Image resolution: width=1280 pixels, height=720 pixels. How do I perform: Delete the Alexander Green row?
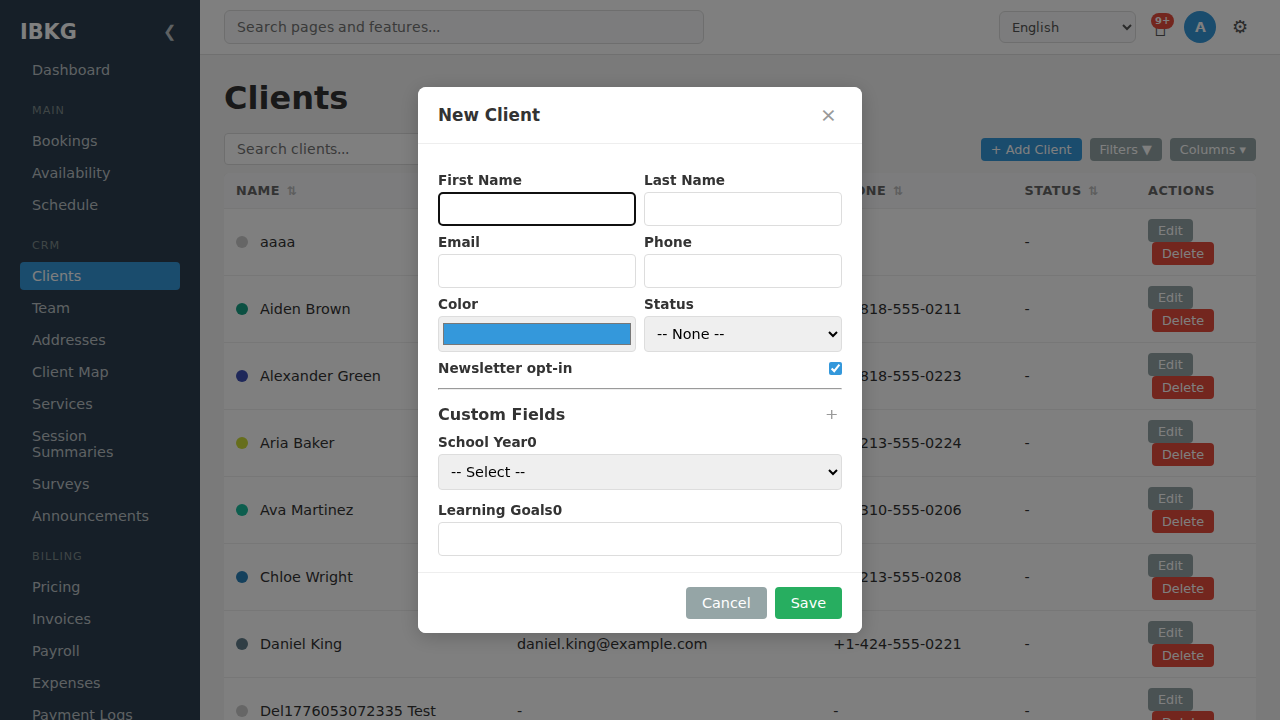click(x=1183, y=388)
